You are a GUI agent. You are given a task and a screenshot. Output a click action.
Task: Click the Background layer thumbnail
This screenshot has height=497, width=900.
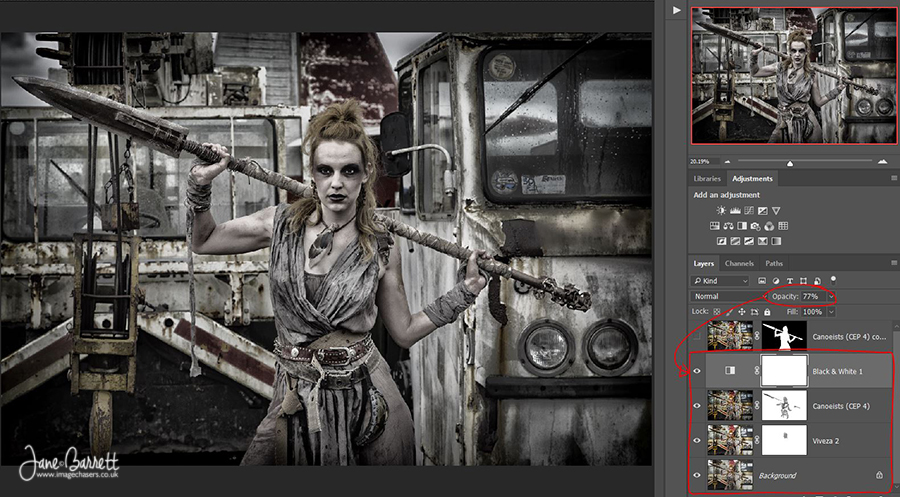coord(730,475)
